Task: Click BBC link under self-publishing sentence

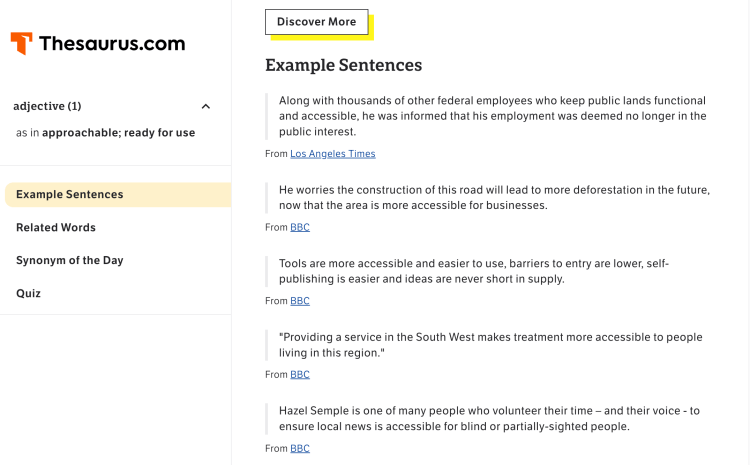Action: pos(300,301)
